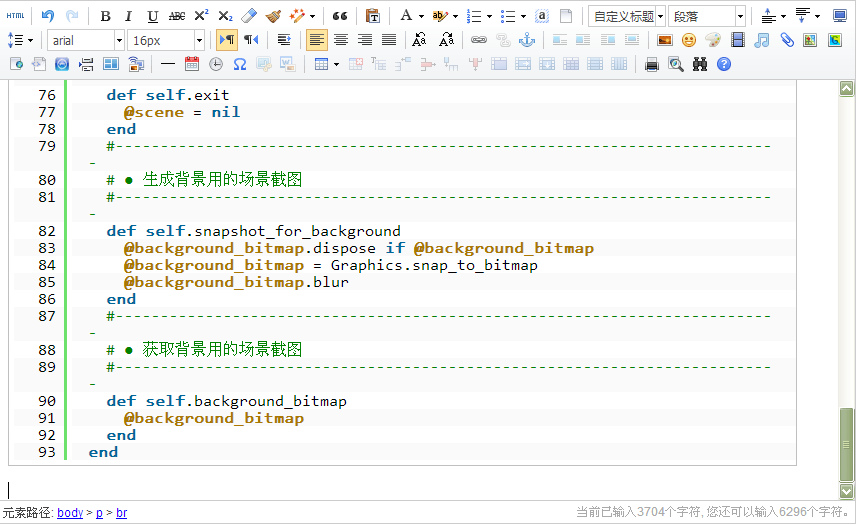Open the ordered list style dropdown arrow
The image size is (859, 525).
tap(489, 16)
